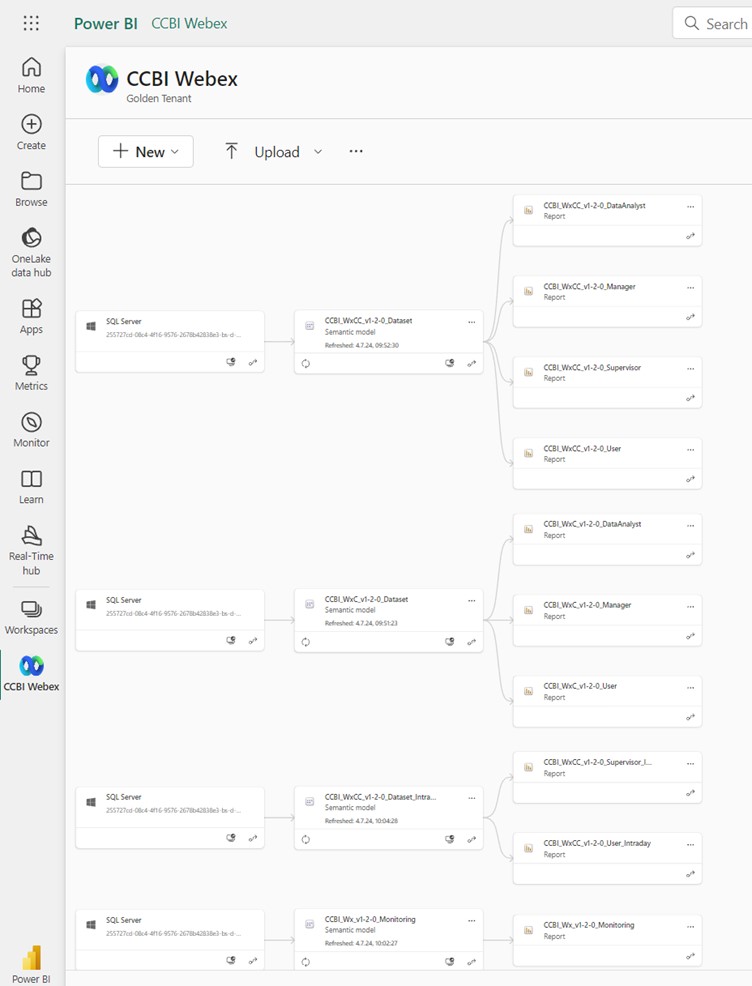Open more options for CCBI_WxCC_v1-2-0_Supervisor_I report

pos(690,763)
